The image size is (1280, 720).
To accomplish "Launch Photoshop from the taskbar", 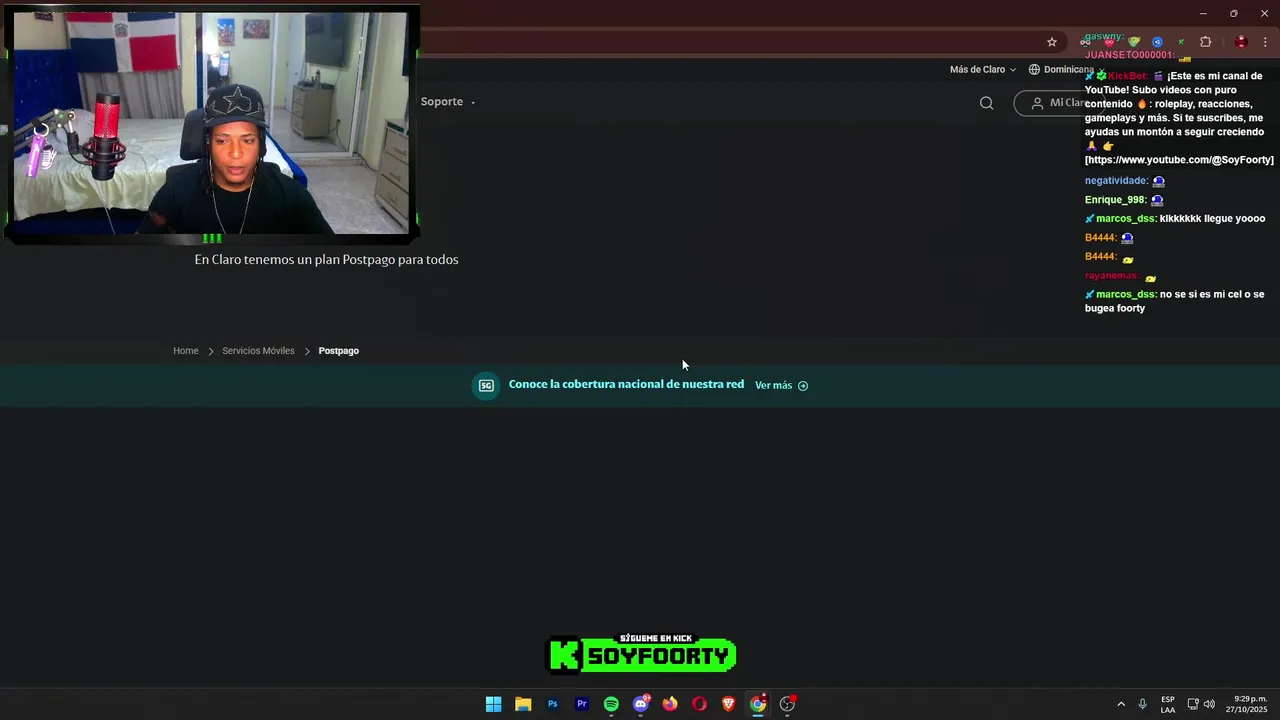I will click(552, 704).
